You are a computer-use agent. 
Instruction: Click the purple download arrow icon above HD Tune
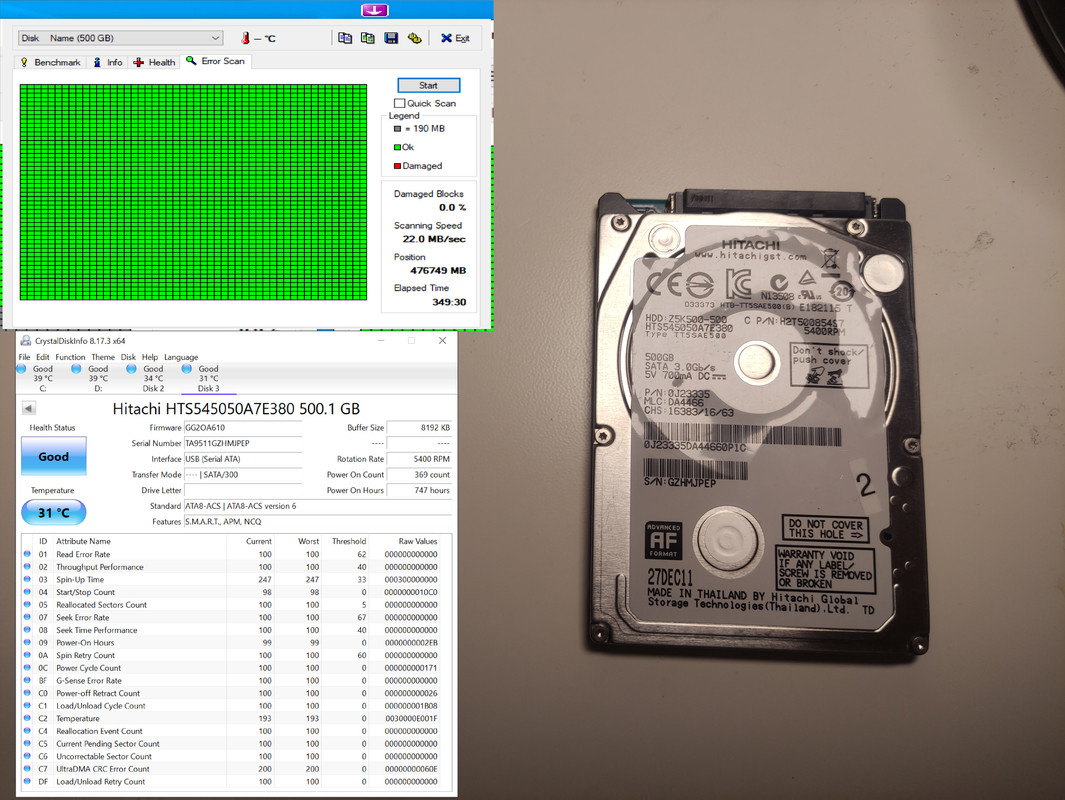(374, 10)
